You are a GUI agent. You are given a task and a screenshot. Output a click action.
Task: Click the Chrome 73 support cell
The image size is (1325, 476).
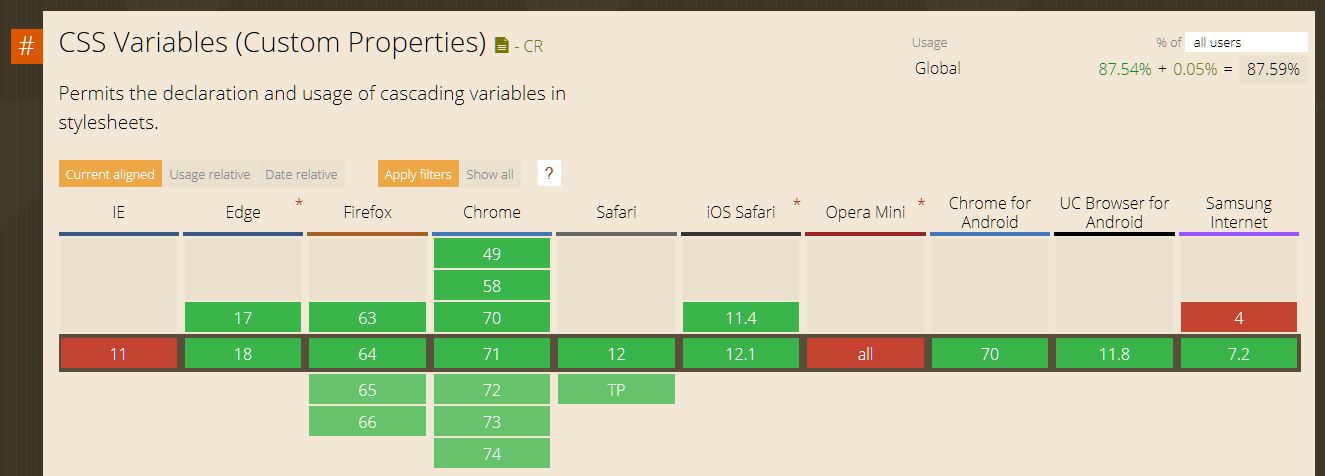pyautogui.click(x=492, y=421)
